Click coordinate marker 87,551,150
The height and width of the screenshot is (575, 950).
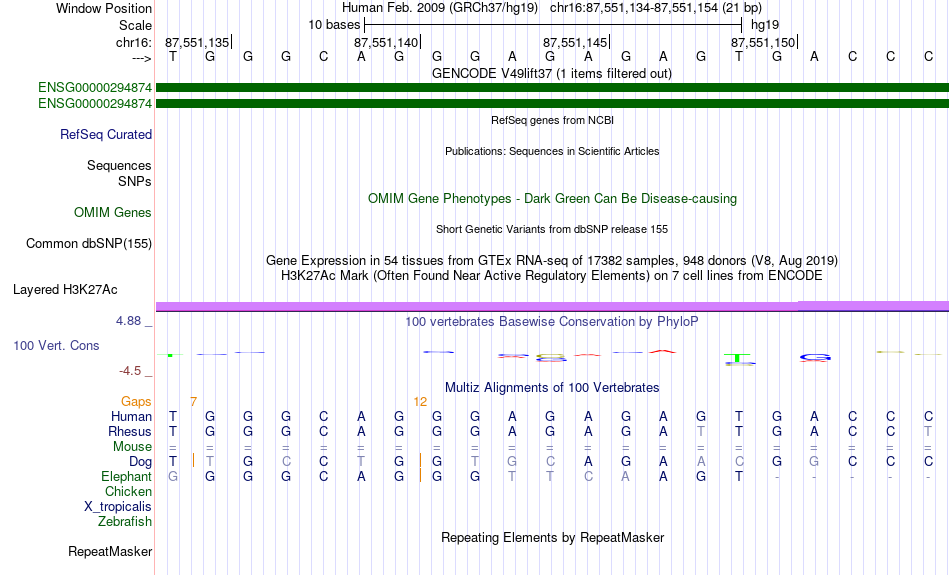pos(763,42)
